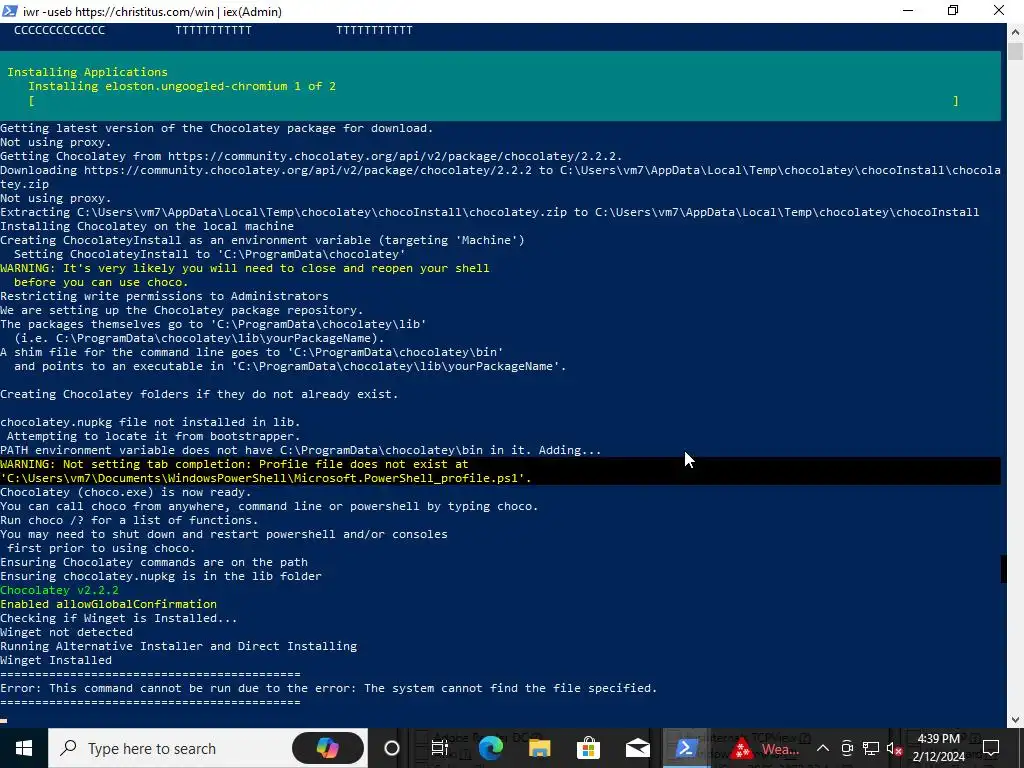Click the 'Winget Installed' line
1024x768 pixels.
click(x=56, y=660)
